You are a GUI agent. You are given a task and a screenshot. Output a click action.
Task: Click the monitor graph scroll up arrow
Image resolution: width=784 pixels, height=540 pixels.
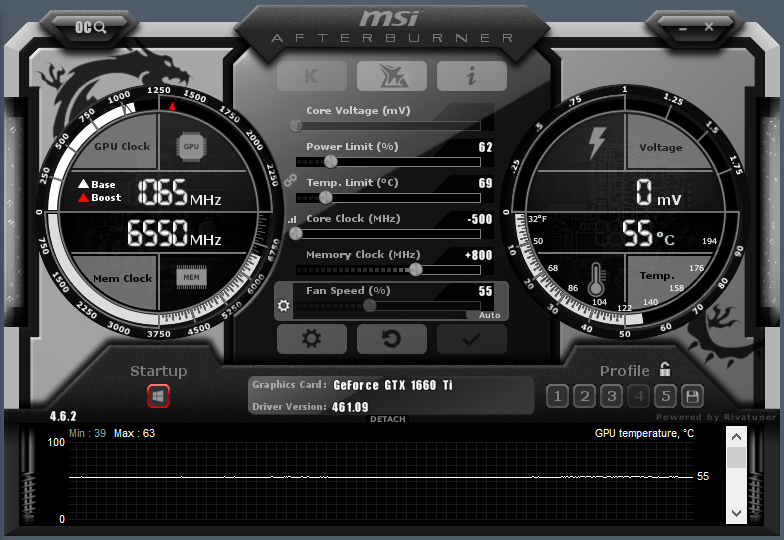(x=736, y=436)
